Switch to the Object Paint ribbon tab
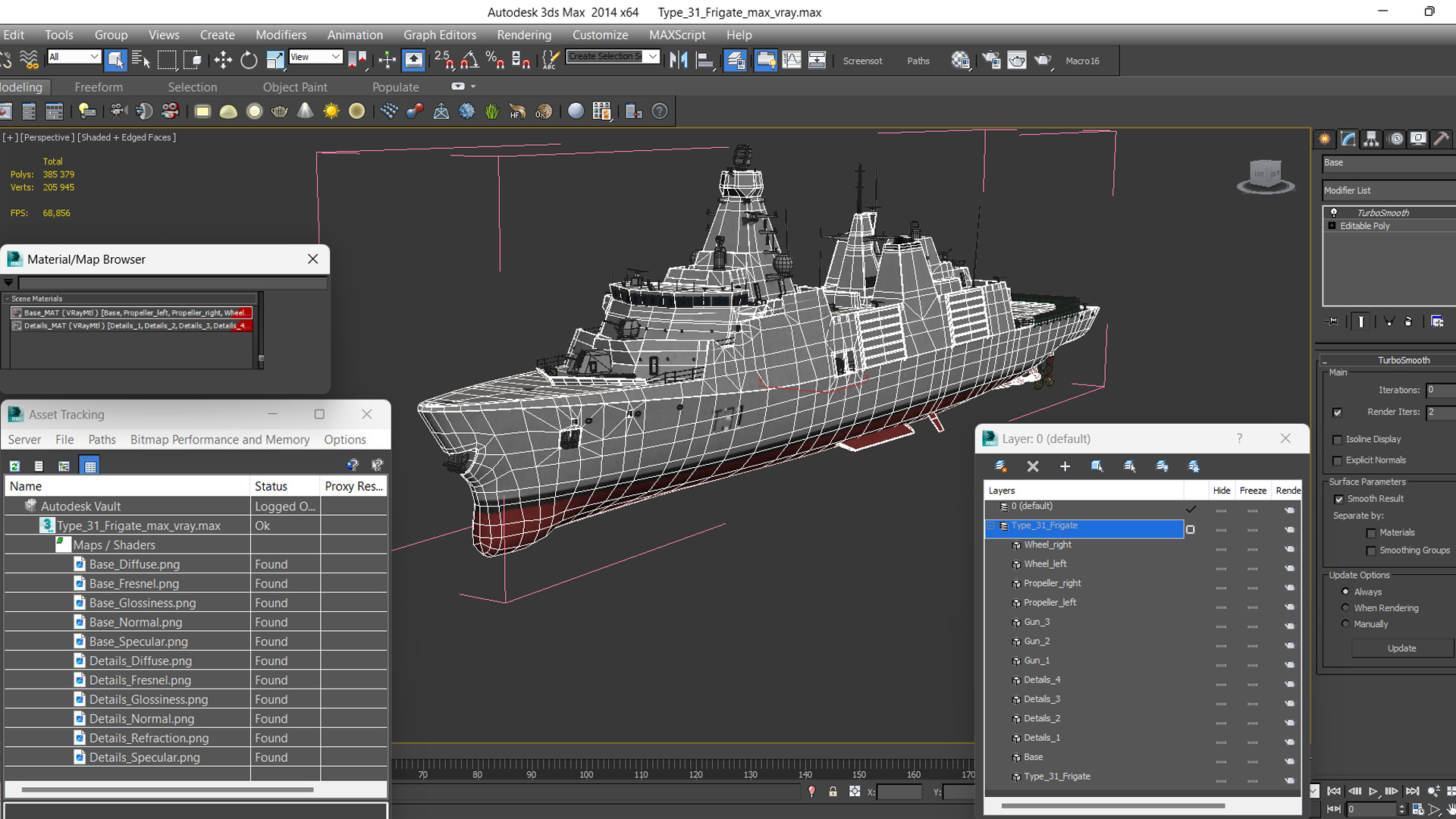This screenshot has height=819, width=1456. 295,87
